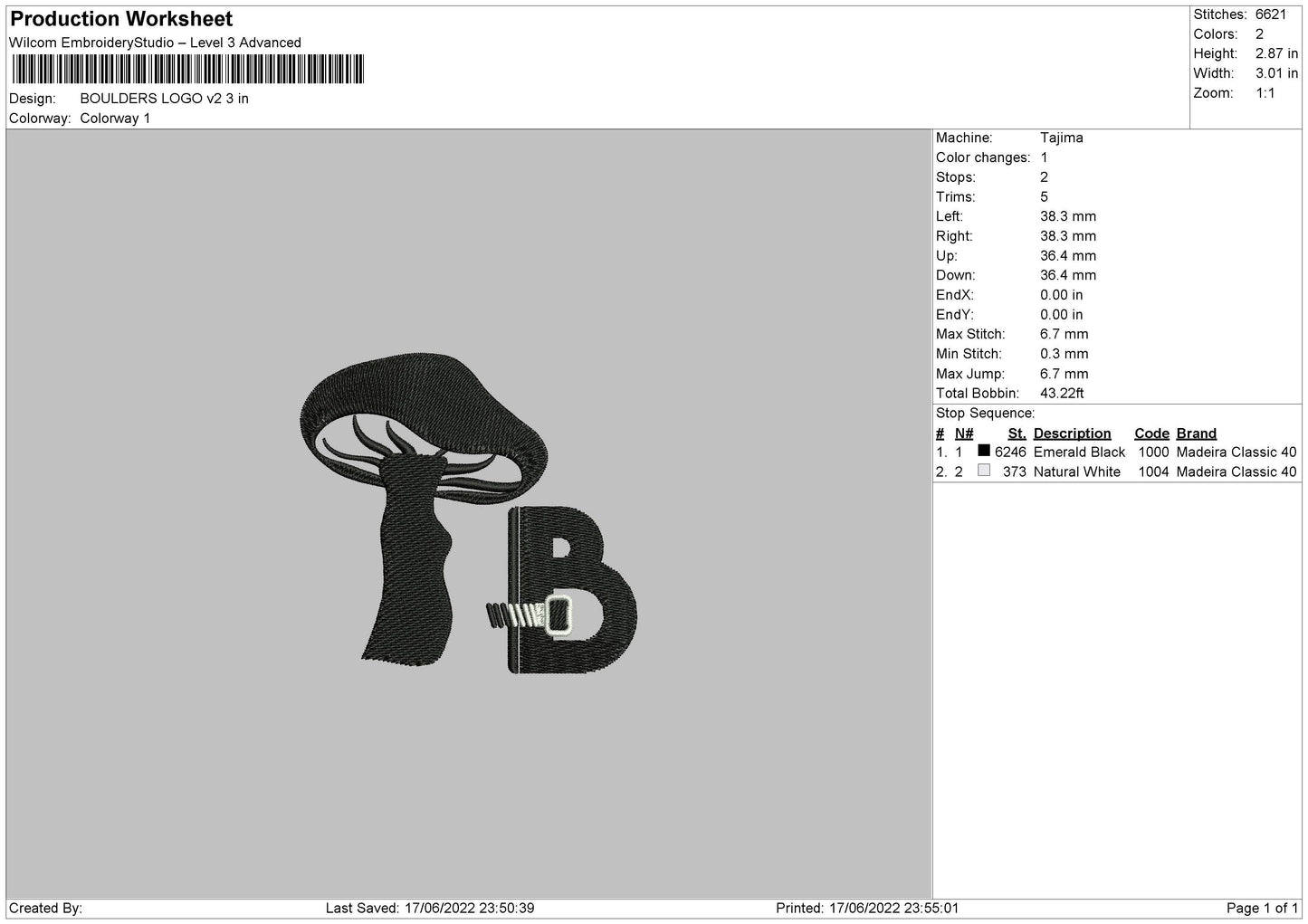Click the EndX value '0.00 in'
The width and height of the screenshot is (1308, 924).
point(1062,295)
